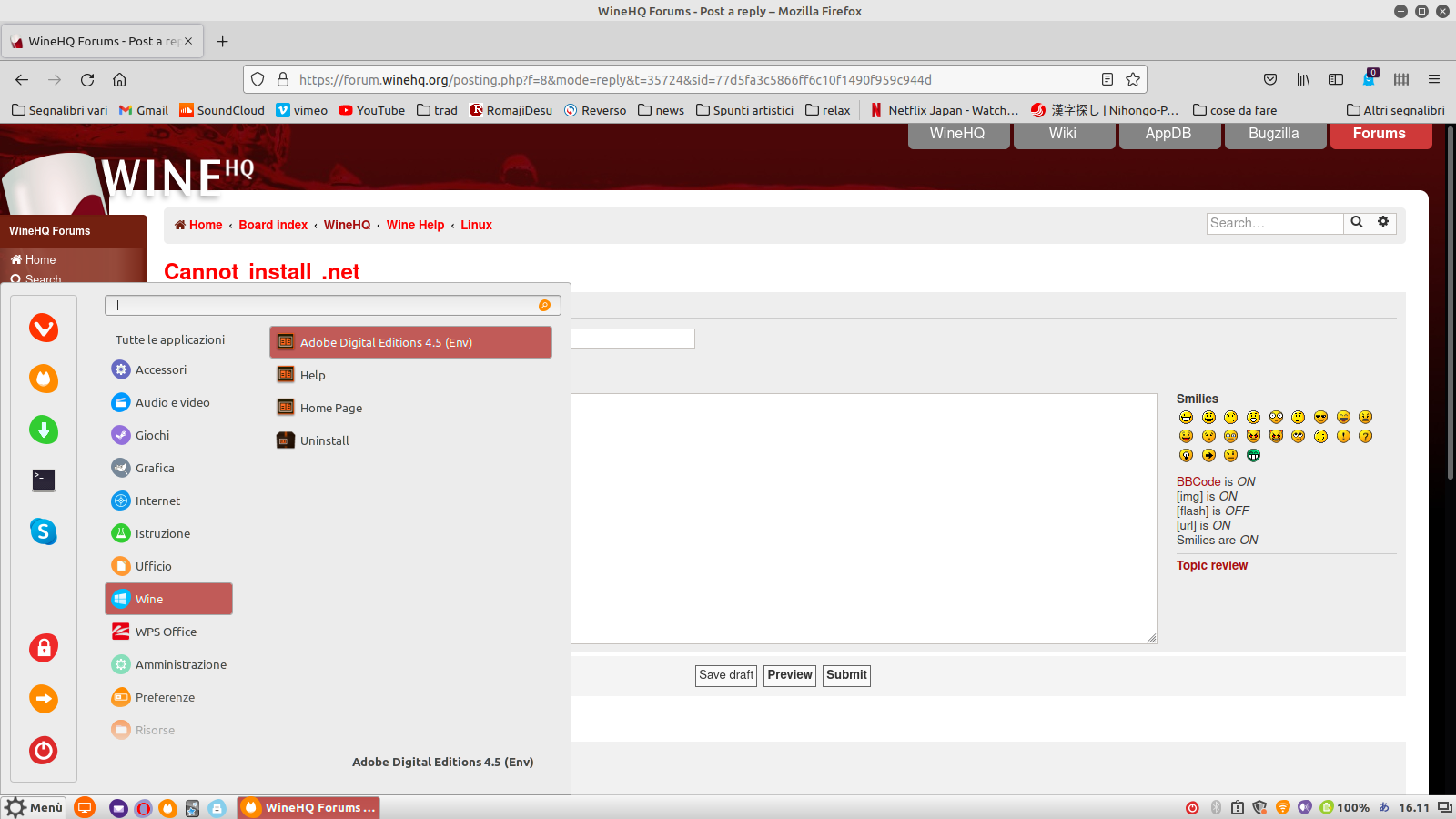Click the Wine Uninstall entry
The height and width of the screenshot is (819, 1456).
click(411, 440)
